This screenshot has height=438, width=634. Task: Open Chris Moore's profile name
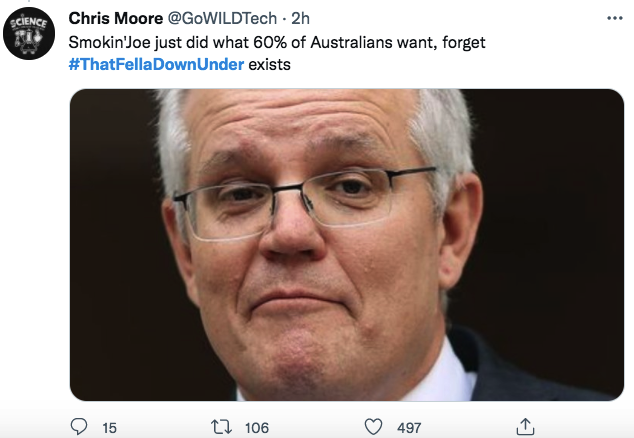[116, 18]
